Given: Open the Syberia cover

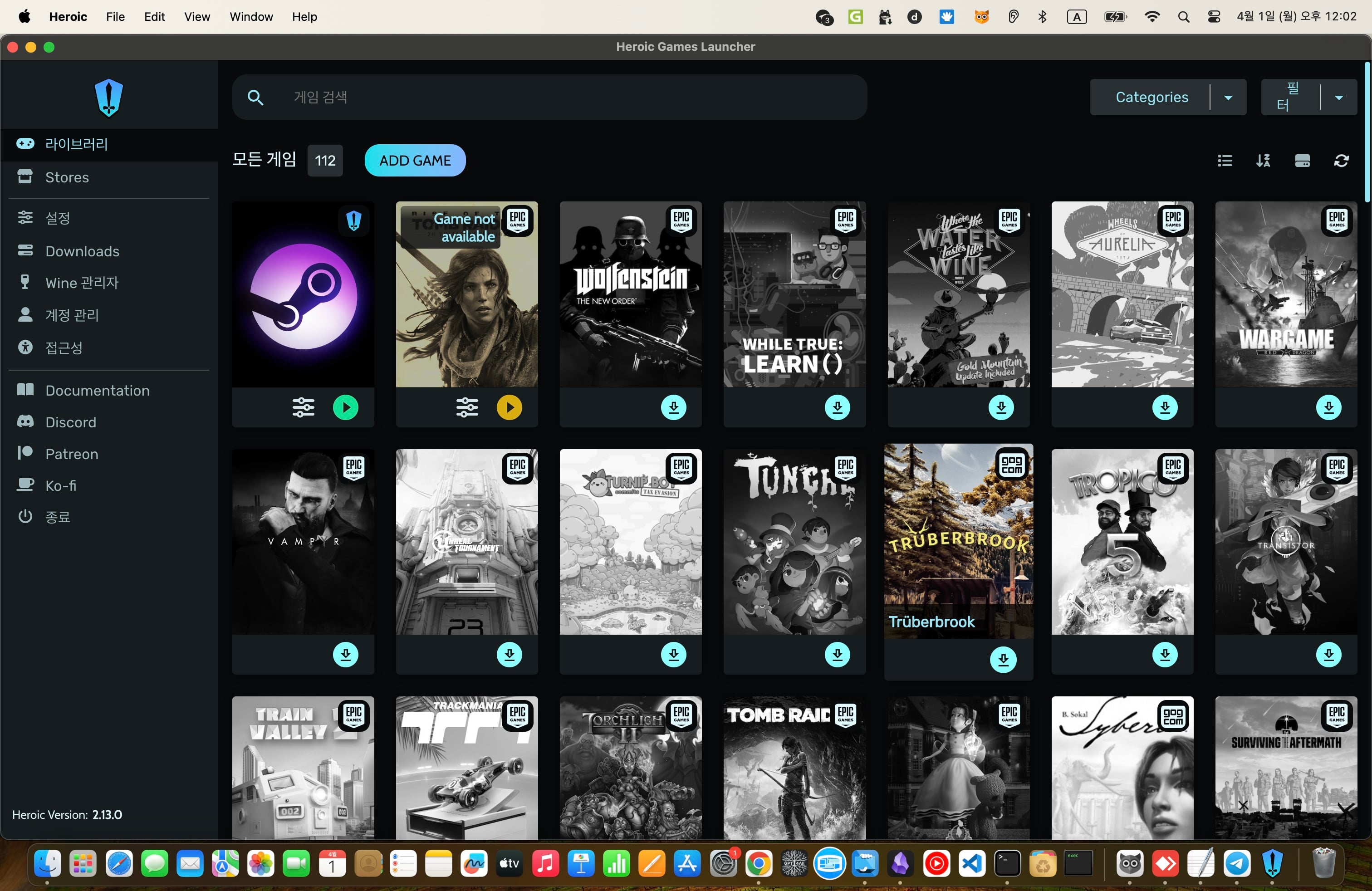Looking at the screenshot, I should [x=1122, y=768].
